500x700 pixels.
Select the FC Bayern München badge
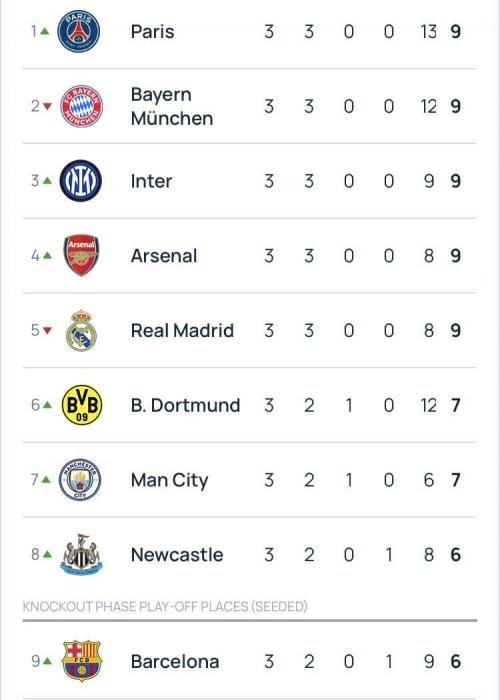(x=81, y=106)
